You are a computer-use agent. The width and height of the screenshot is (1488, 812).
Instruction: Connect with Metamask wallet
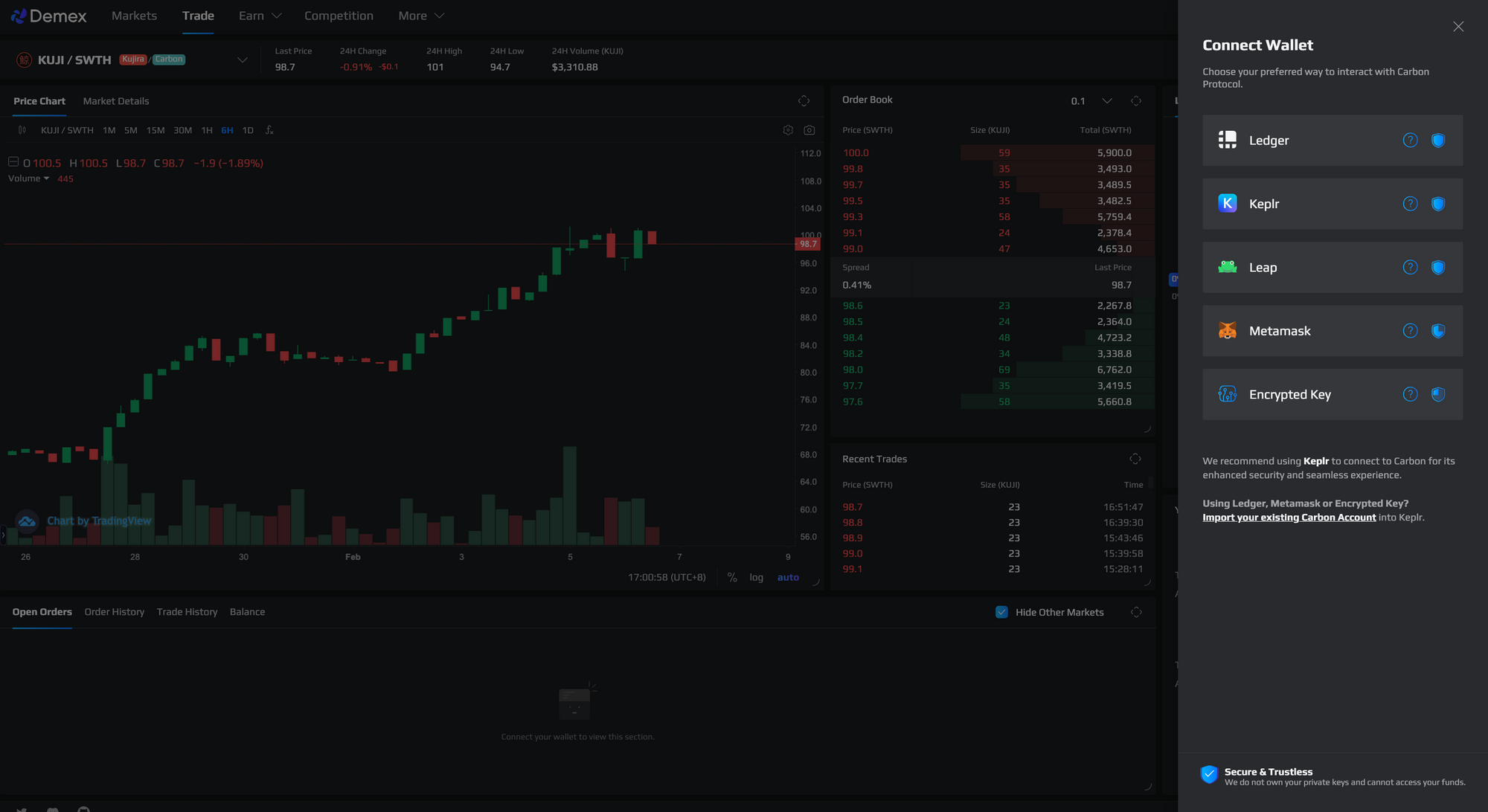(x=1333, y=331)
